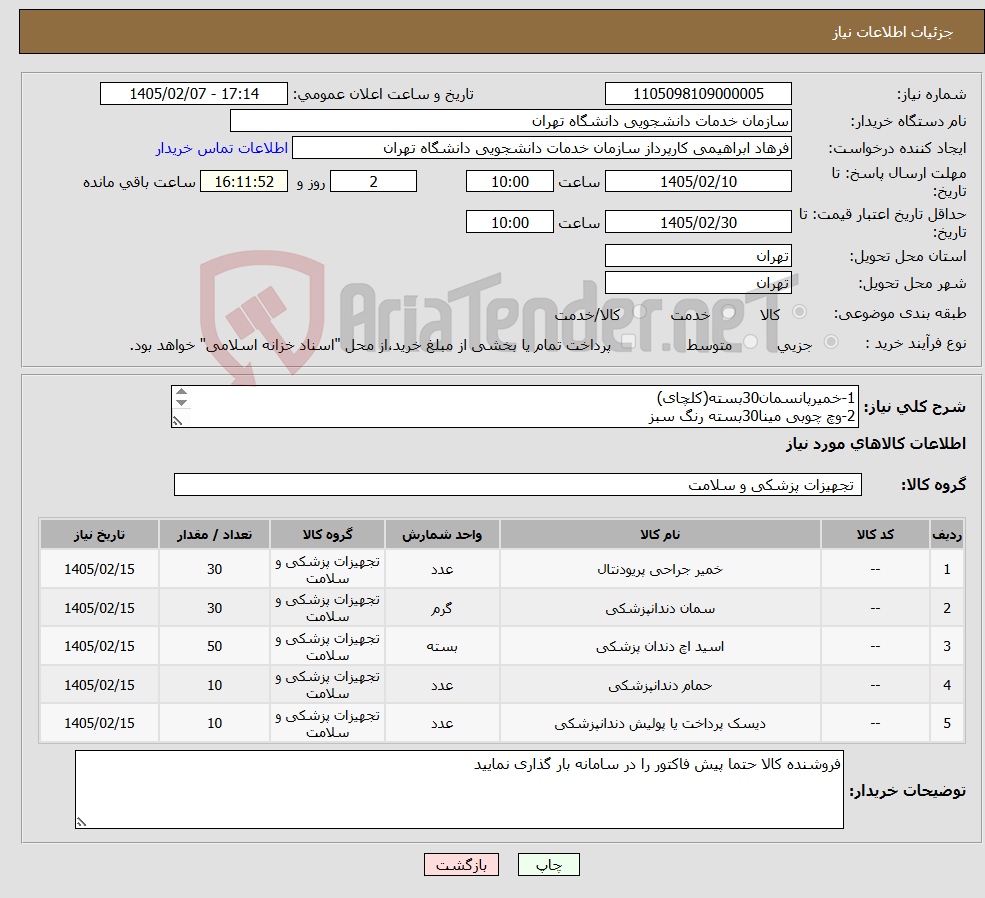
Task: Grab resize handle of buyer notes box
Action: coord(81,821)
